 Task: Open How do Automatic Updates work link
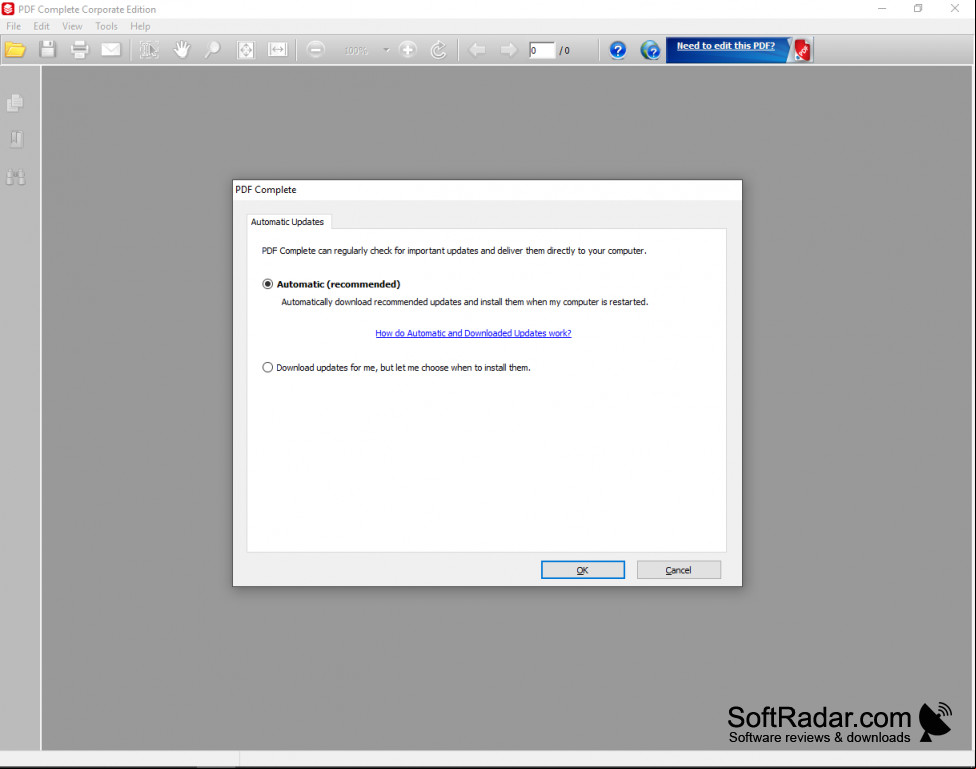click(473, 333)
